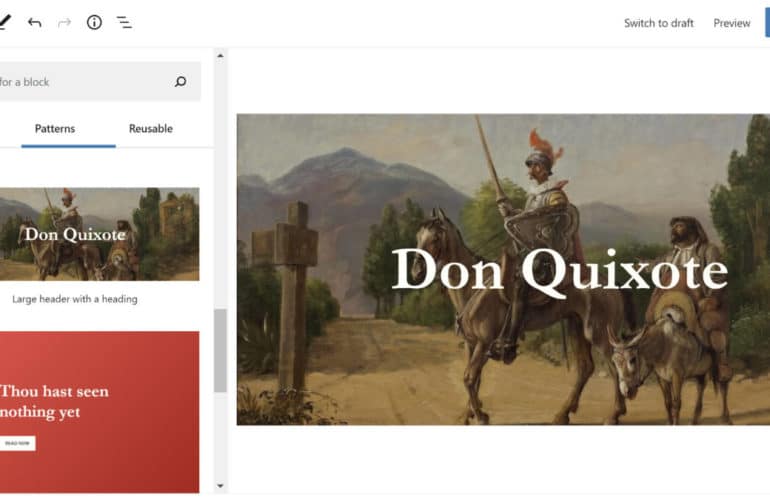This screenshot has height=500, width=770.
Task: Click the 'Large header with a heading' label
Action: 75,299
